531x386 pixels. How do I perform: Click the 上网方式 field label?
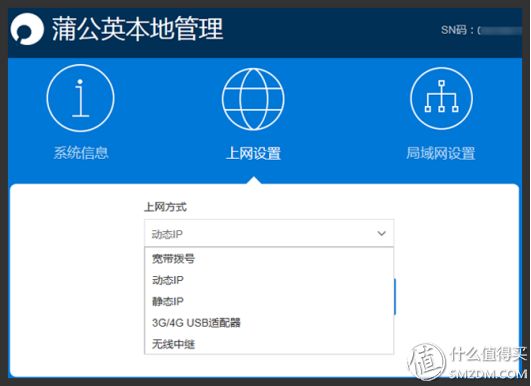click(165, 207)
